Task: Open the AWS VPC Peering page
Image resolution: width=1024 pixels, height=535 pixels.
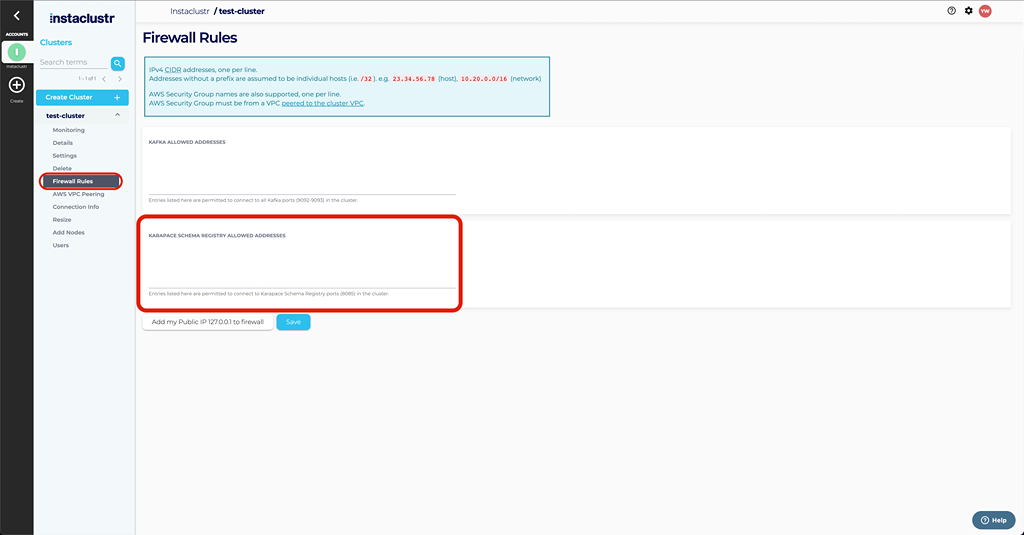Action: point(78,194)
